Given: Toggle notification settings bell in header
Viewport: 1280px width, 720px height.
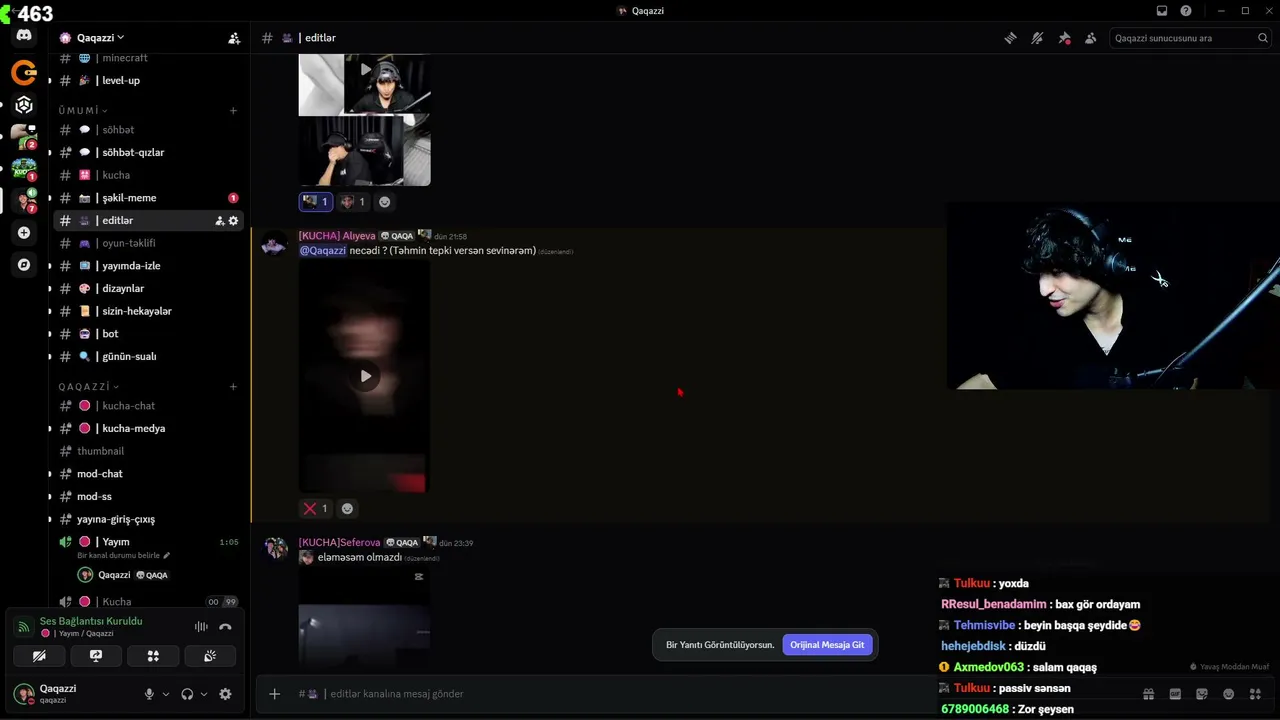Looking at the screenshot, I should pos(1037,38).
